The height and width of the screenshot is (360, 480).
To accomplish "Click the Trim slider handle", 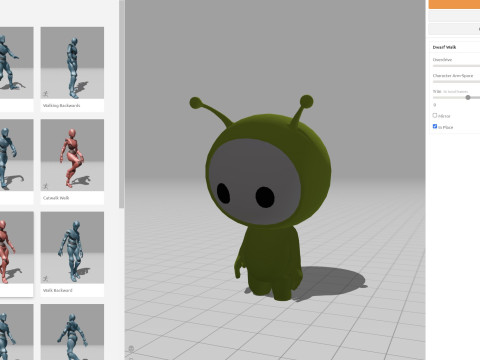I will (x=468, y=97).
